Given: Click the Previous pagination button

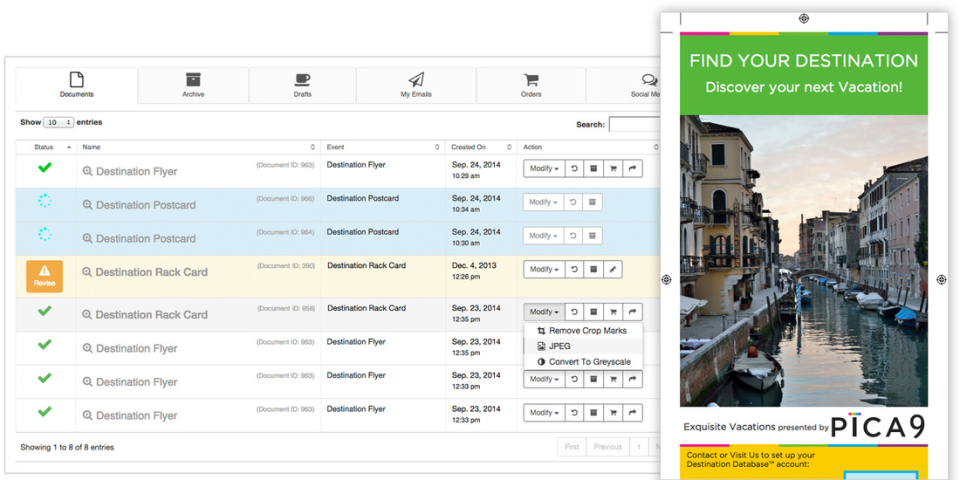Looking at the screenshot, I should coord(607,447).
